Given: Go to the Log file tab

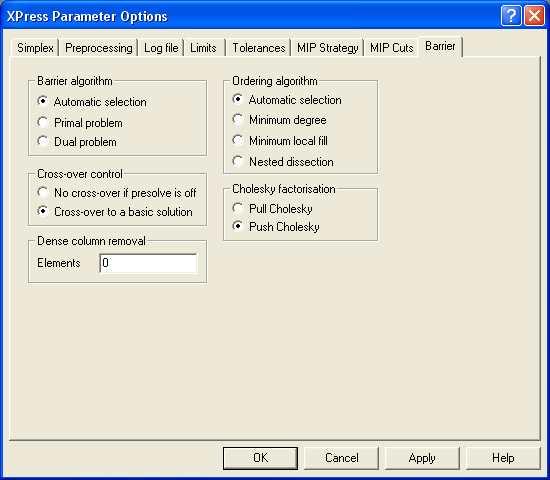Looking at the screenshot, I should [161, 48].
